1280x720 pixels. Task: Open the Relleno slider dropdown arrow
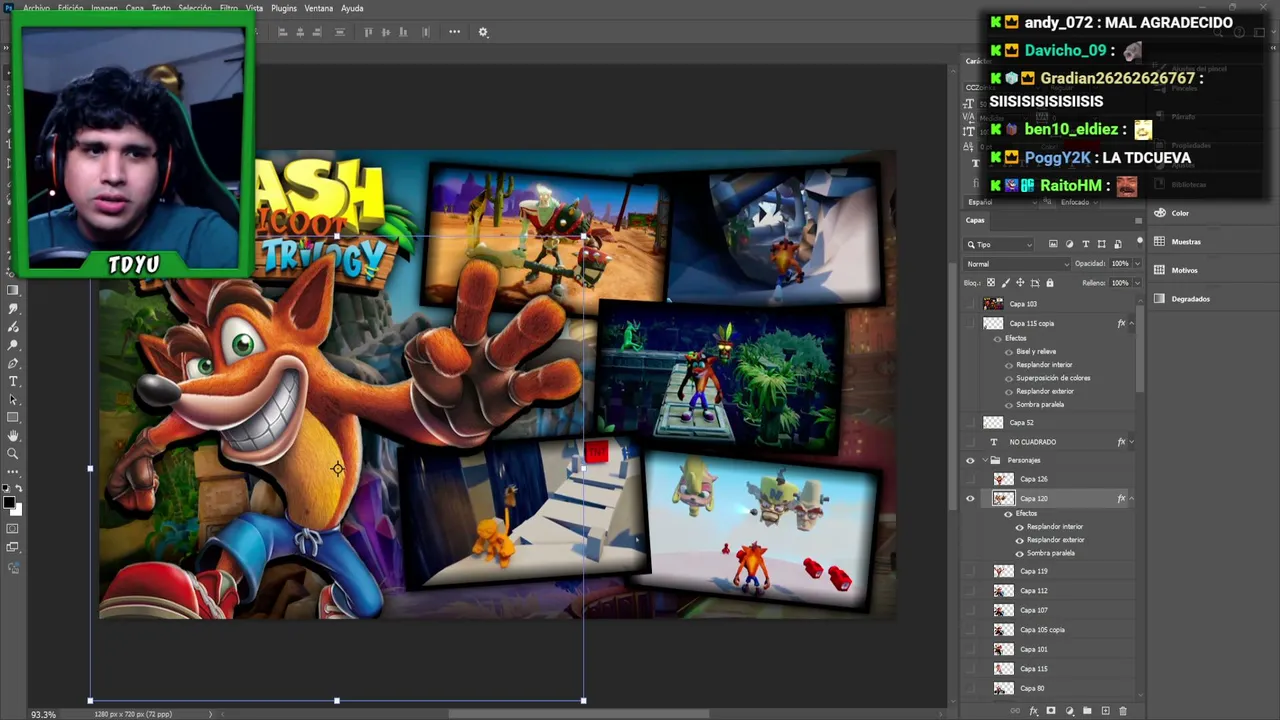click(x=1137, y=283)
